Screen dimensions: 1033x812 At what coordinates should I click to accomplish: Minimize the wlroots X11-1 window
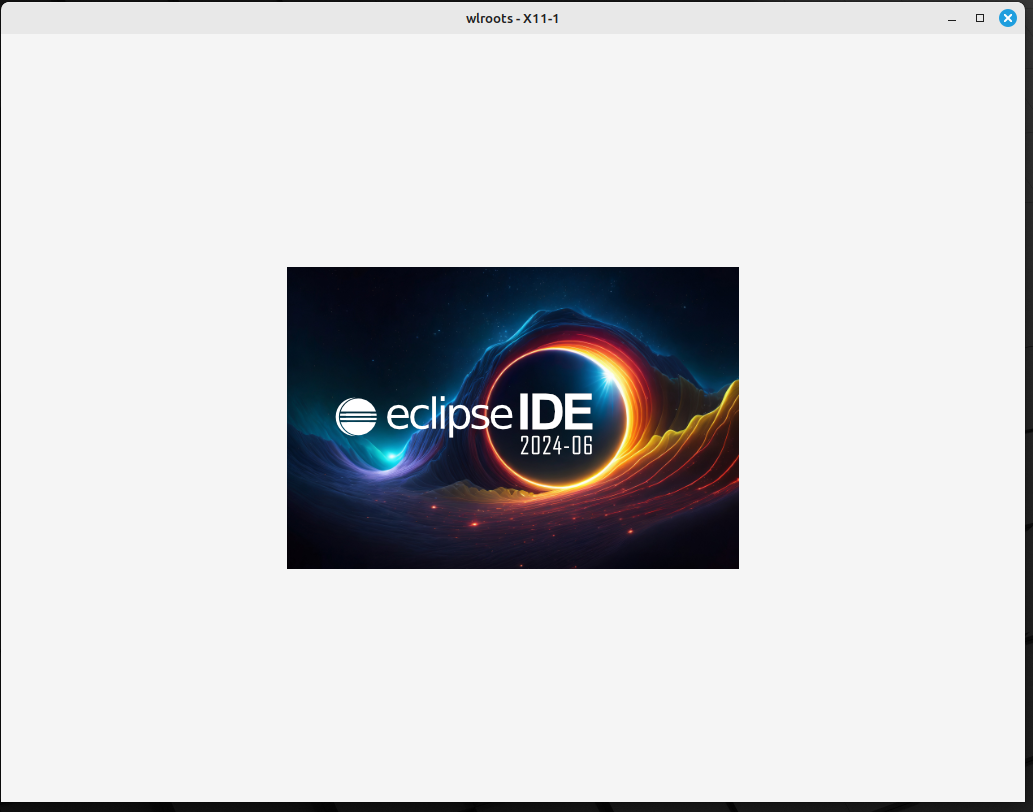(x=952, y=18)
